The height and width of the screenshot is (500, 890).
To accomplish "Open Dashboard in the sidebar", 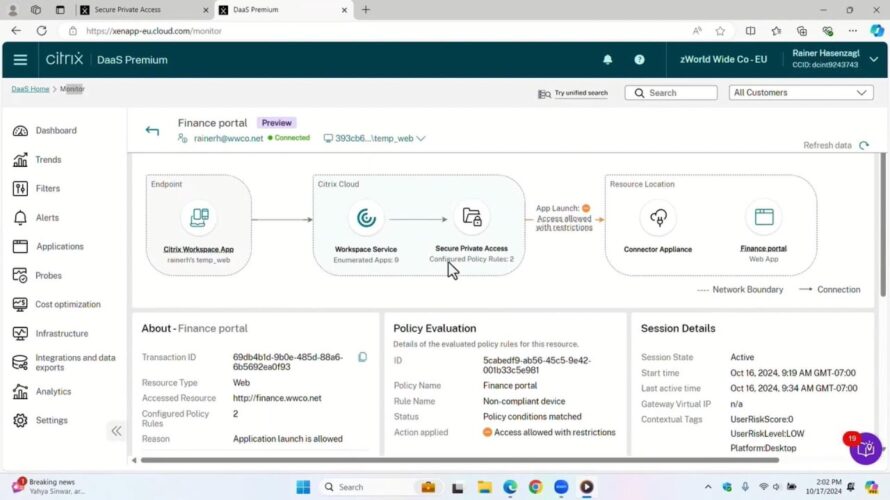I will pyautogui.click(x=56, y=131).
